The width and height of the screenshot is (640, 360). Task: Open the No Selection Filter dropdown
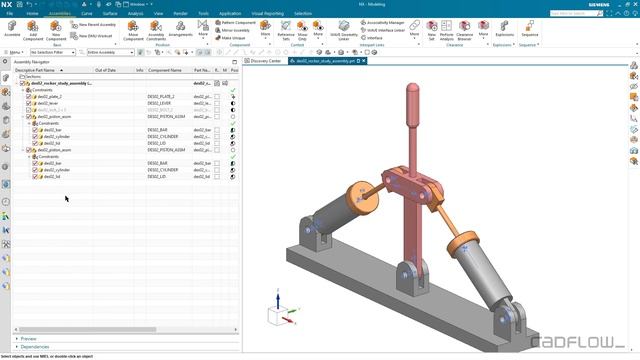pos(53,52)
